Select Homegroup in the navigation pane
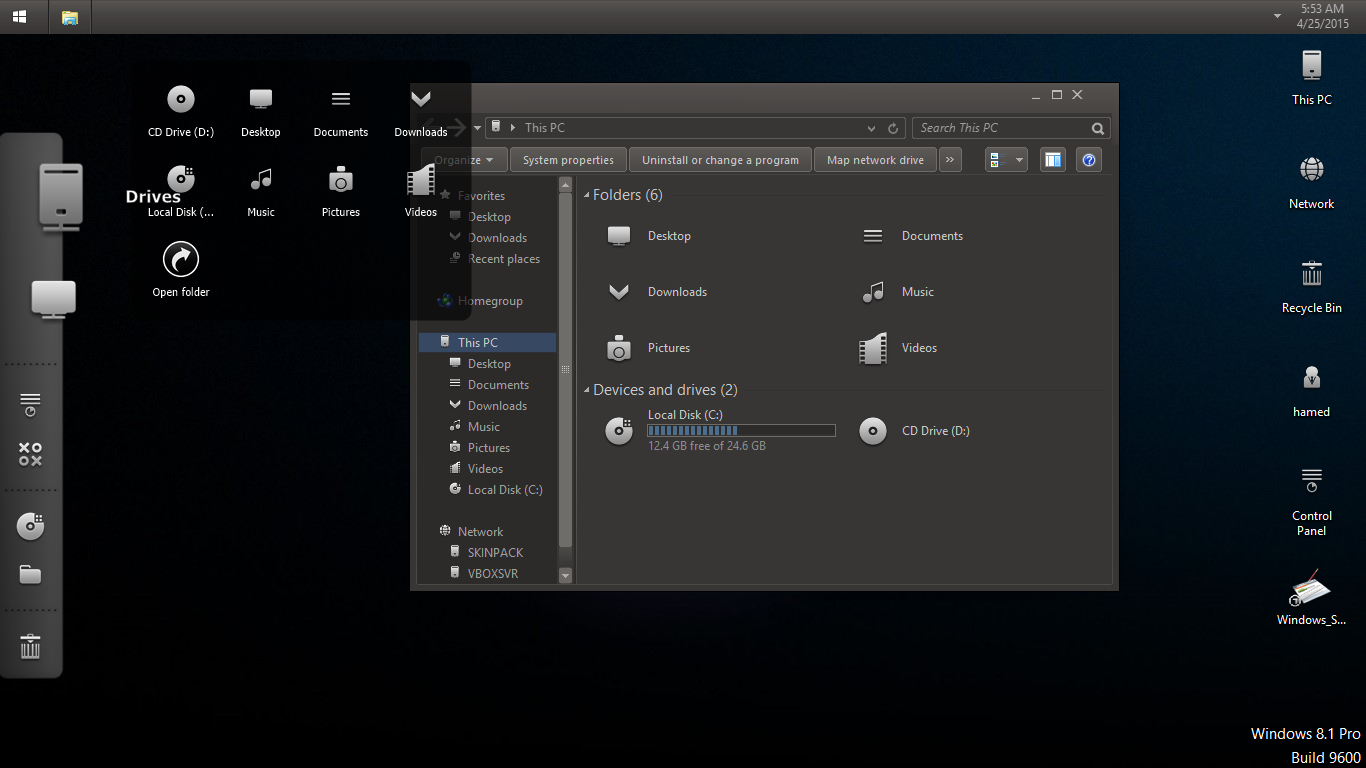The height and width of the screenshot is (768, 1366). (490, 301)
